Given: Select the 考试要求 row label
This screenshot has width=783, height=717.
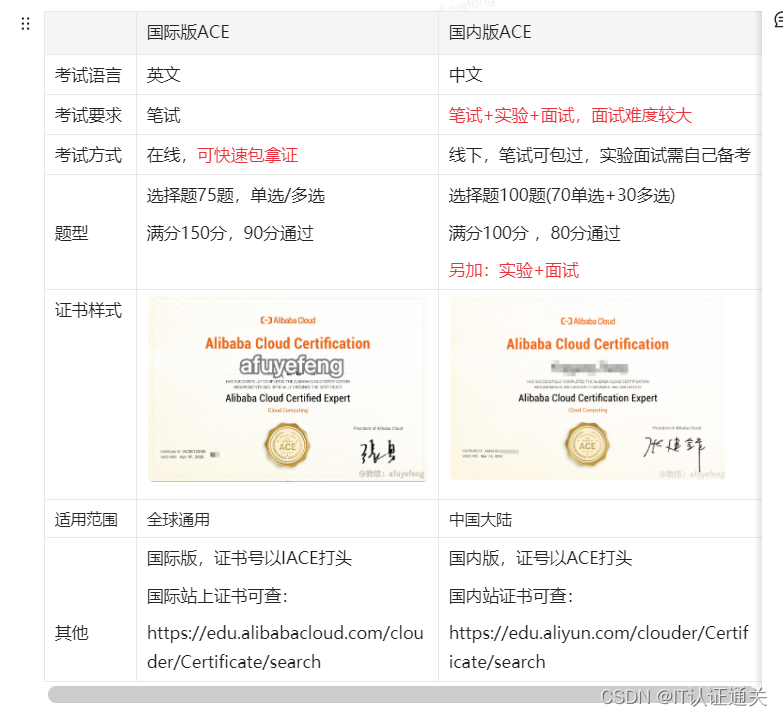Looking at the screenshot, I should point(88,115).
